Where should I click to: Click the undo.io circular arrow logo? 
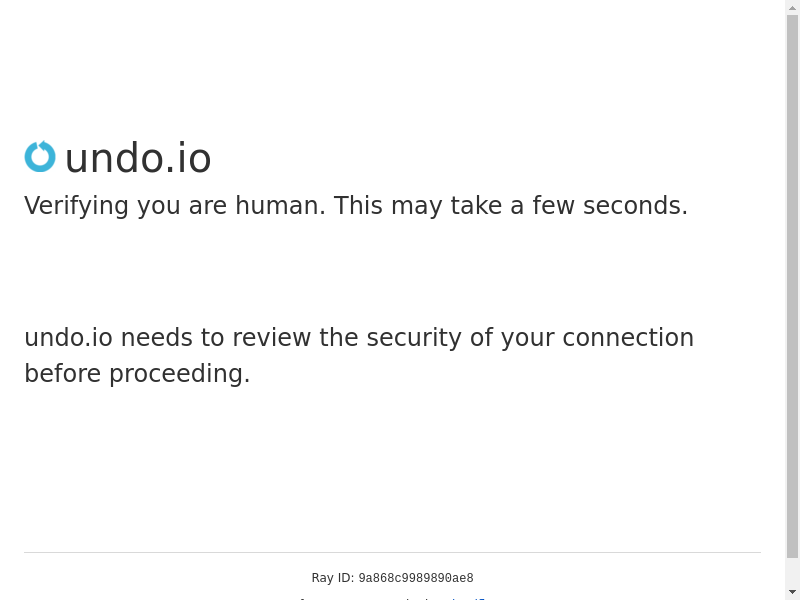coord(40,157)
